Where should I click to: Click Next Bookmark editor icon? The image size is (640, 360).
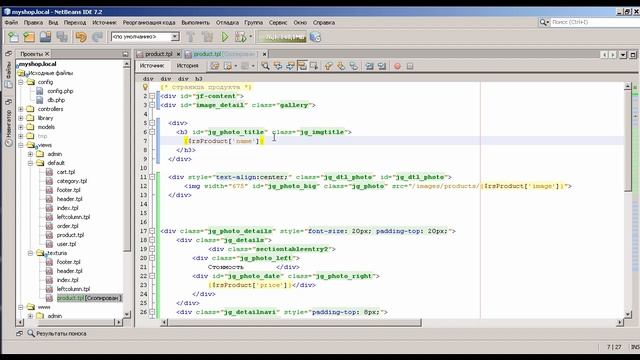pyautogui.click(x=341, y=66)
